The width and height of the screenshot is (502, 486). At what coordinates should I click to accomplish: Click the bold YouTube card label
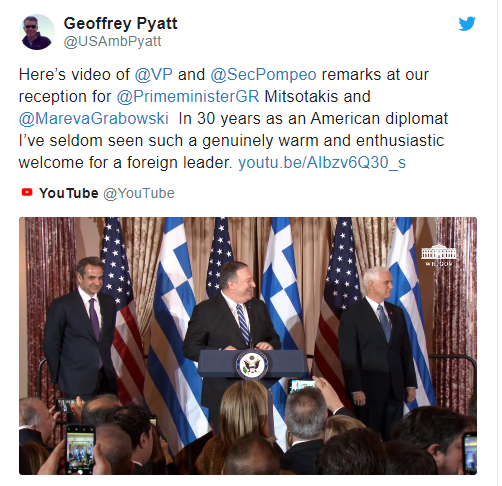coord(69,193)
